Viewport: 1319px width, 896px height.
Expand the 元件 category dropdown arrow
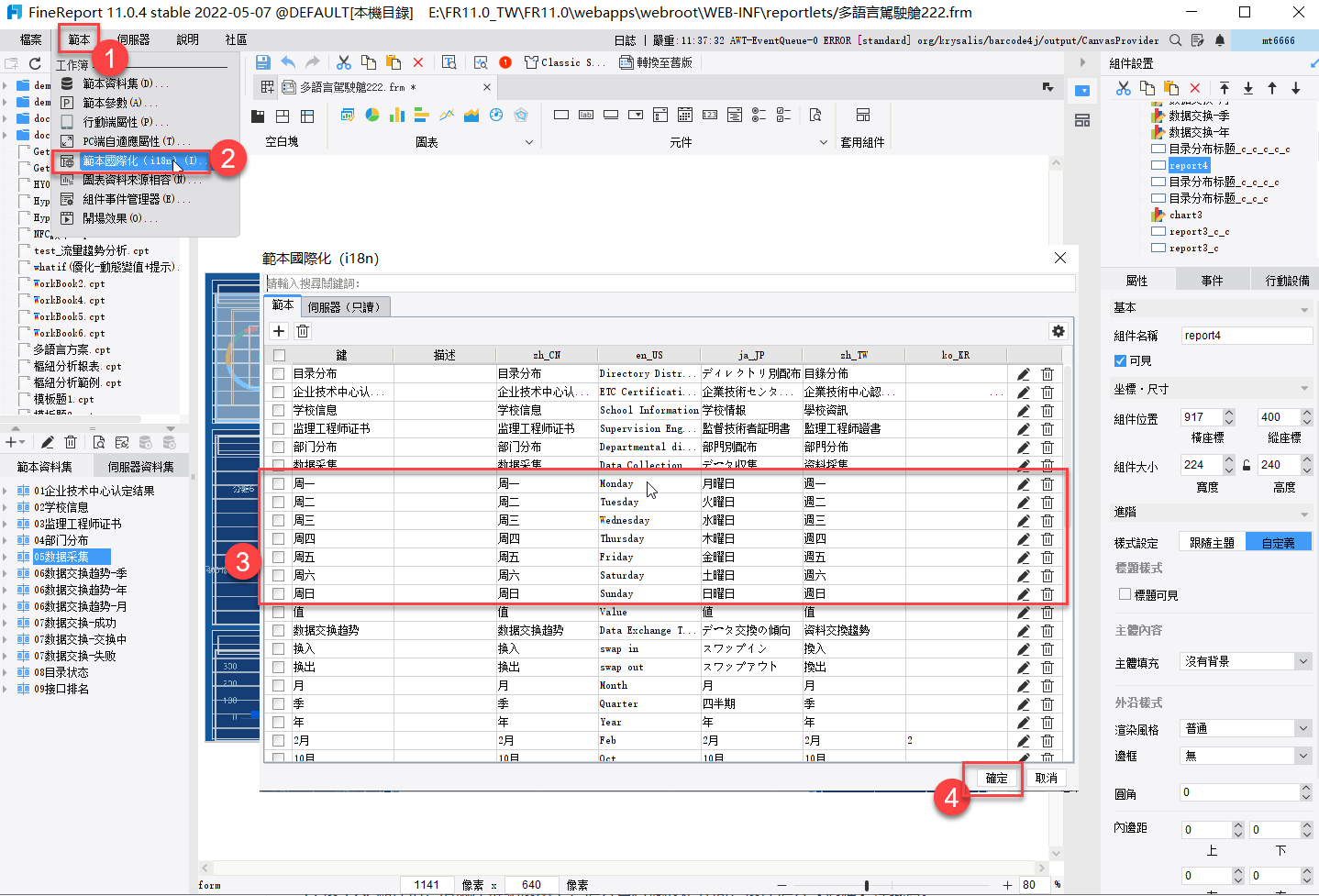point(823,142)
